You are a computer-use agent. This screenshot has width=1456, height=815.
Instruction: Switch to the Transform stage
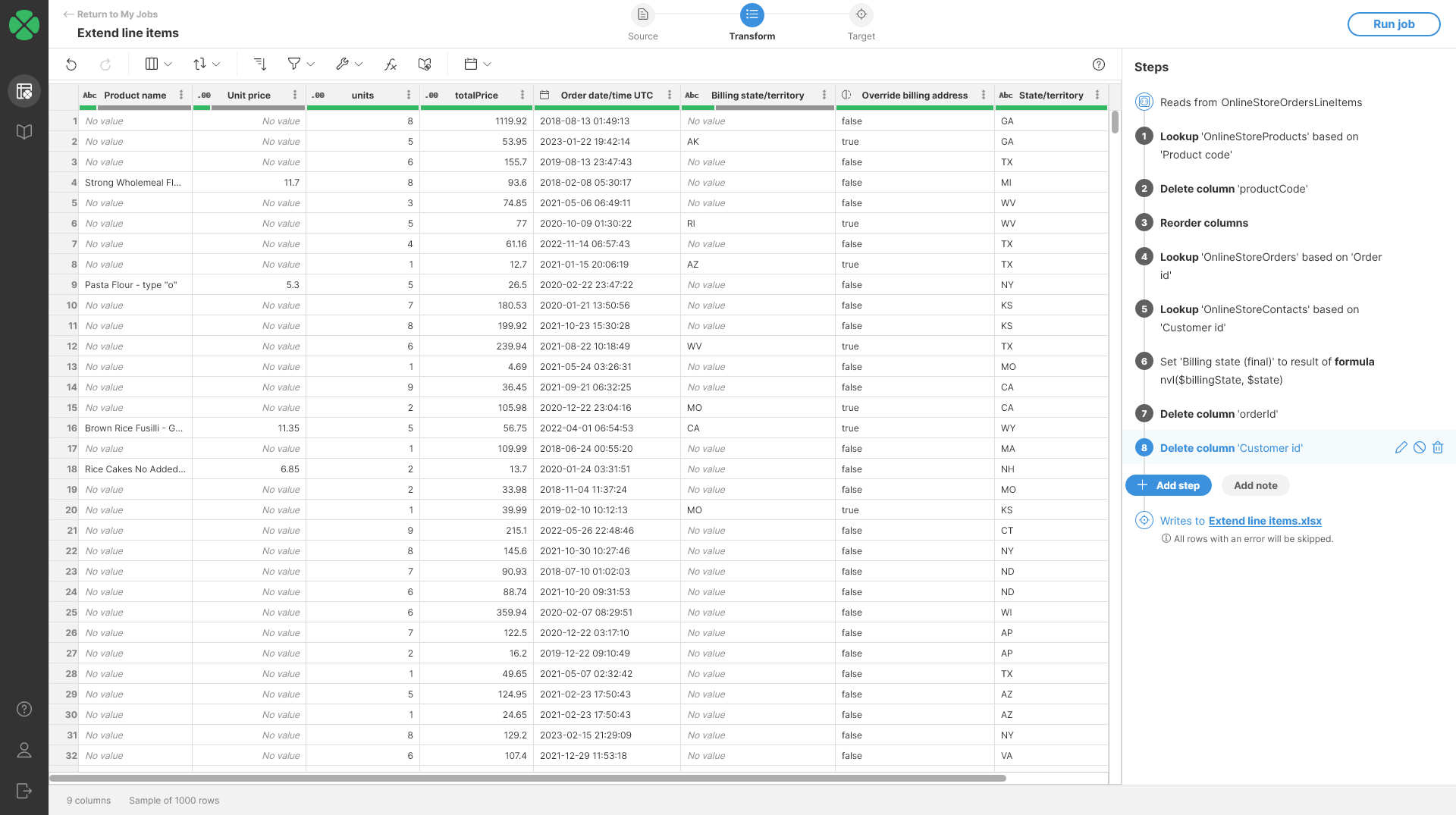point(752,14)
